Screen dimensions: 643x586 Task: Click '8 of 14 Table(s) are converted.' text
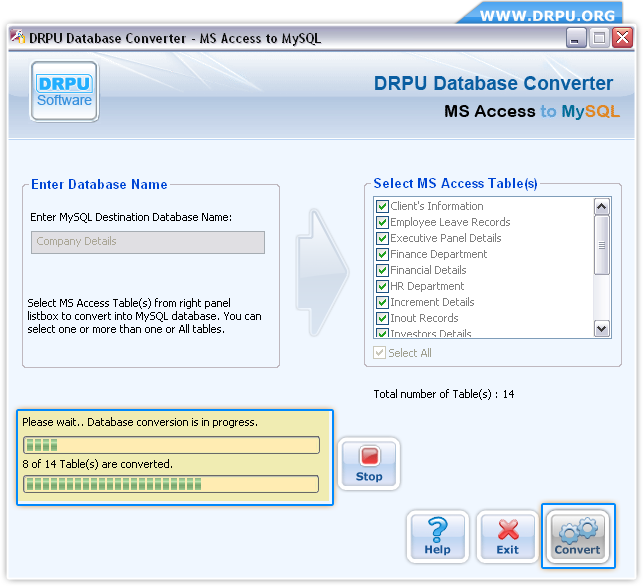pyautogui.click(x=98, y=464)
